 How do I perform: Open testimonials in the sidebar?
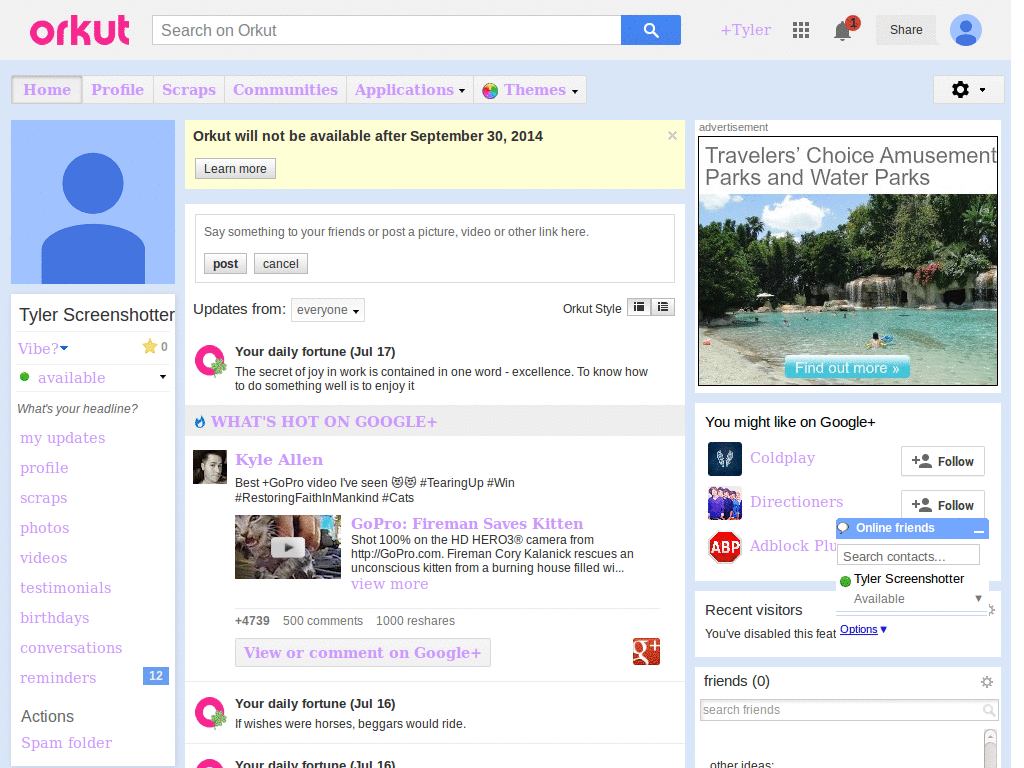point(65,588)
